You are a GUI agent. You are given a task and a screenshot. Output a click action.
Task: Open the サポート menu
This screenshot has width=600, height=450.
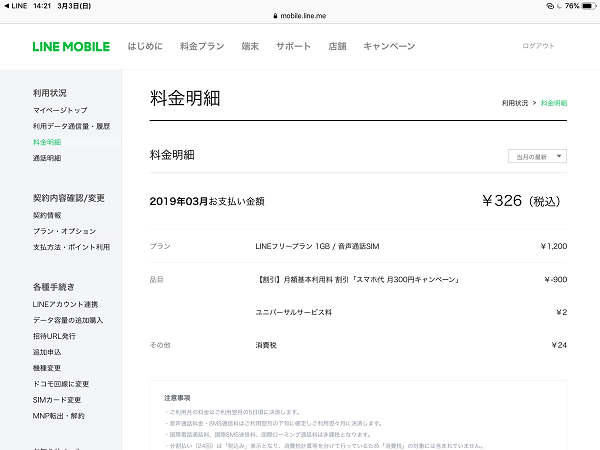pos(293,46)
